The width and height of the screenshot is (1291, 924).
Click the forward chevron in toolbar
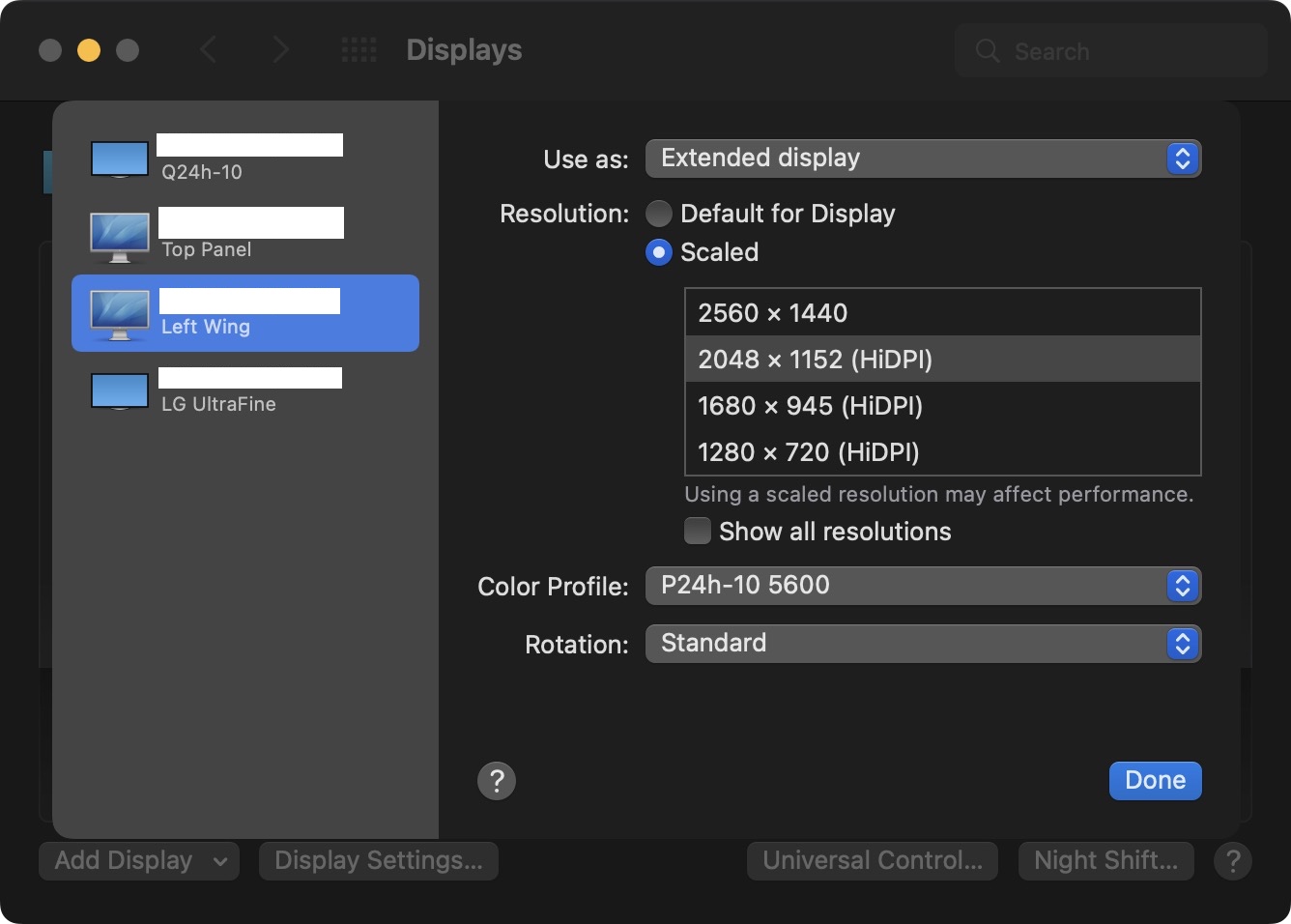coord(280,50)
